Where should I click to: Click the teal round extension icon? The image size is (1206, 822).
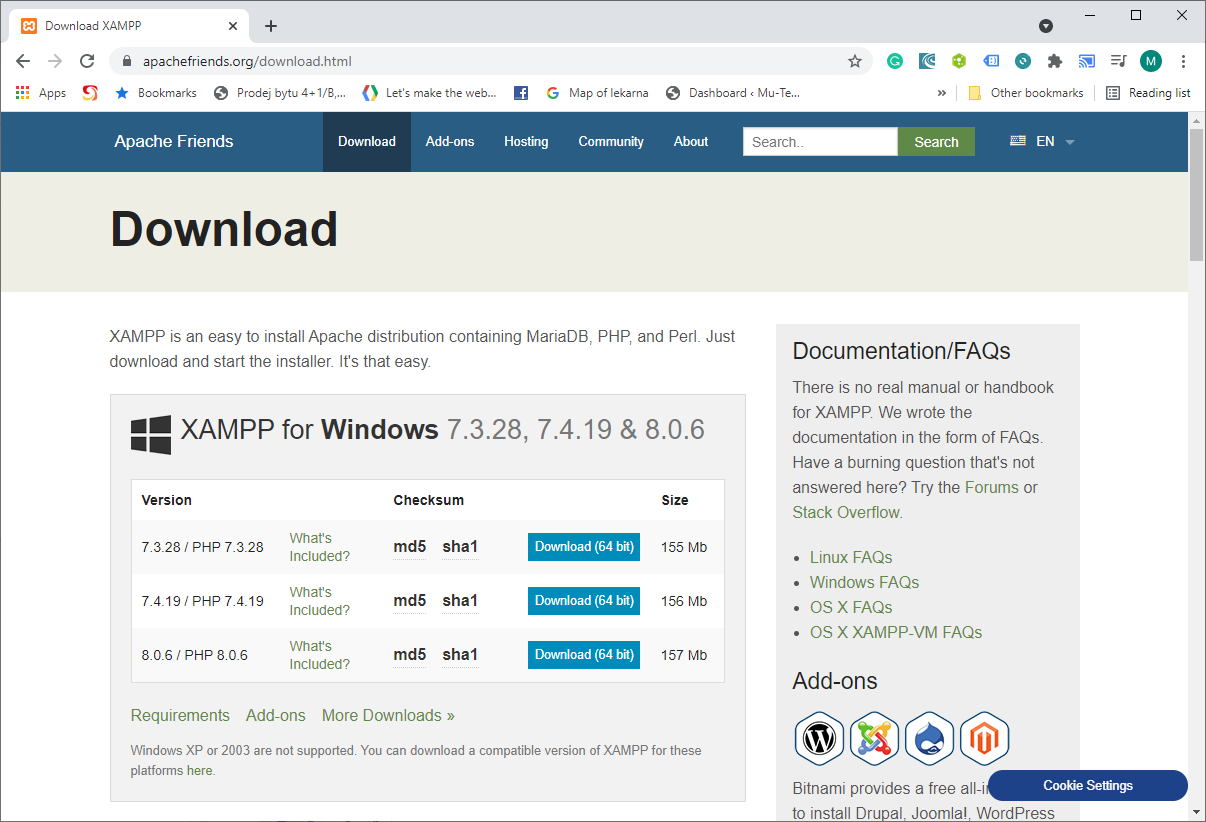[1023, 61]
